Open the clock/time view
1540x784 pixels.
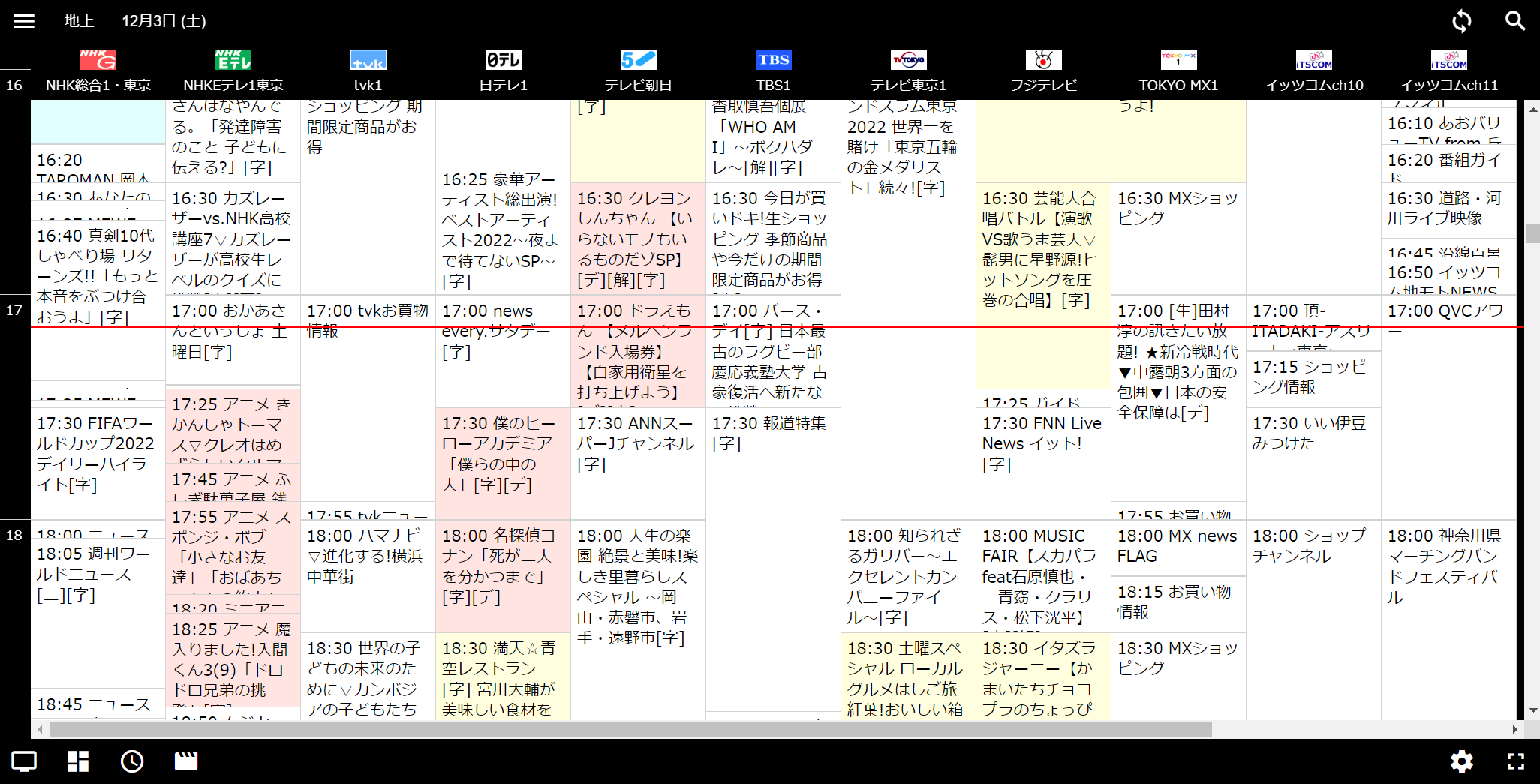tap(131, 761)
